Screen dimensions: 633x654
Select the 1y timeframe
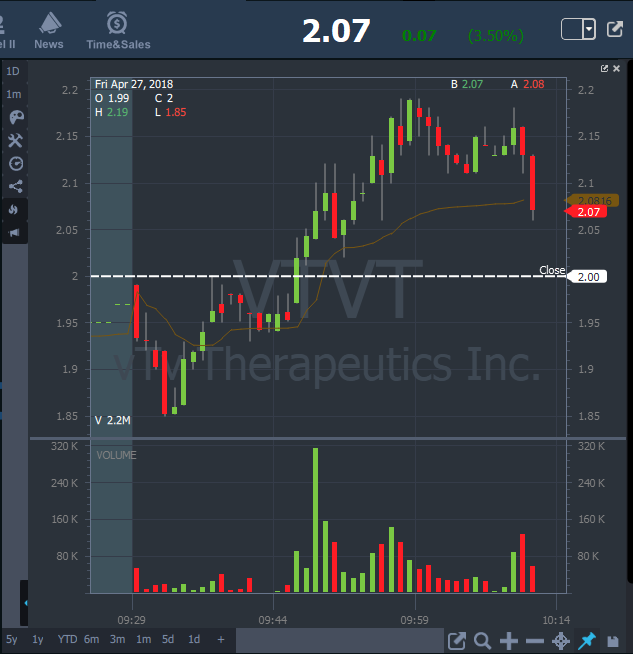tap(38, 639)
